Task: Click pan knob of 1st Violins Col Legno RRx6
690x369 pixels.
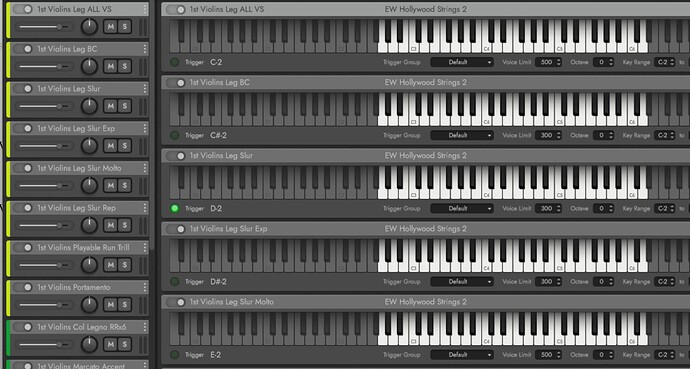Action: pos(89,344)
